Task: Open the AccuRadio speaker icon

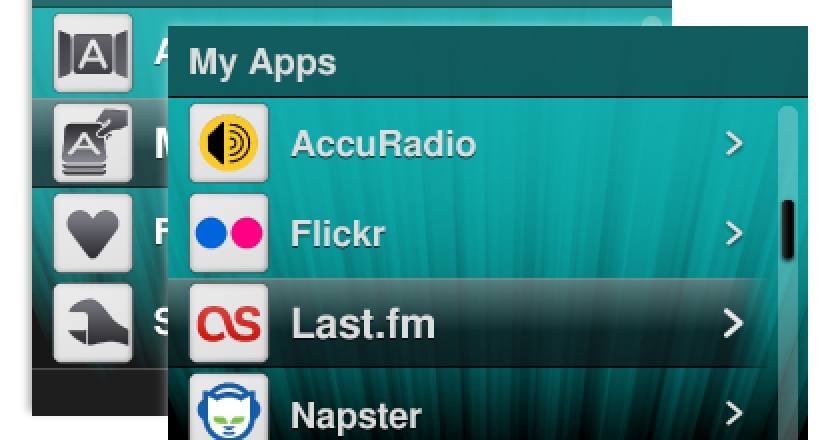Action: pyautogui.click(x=229, y=143)
